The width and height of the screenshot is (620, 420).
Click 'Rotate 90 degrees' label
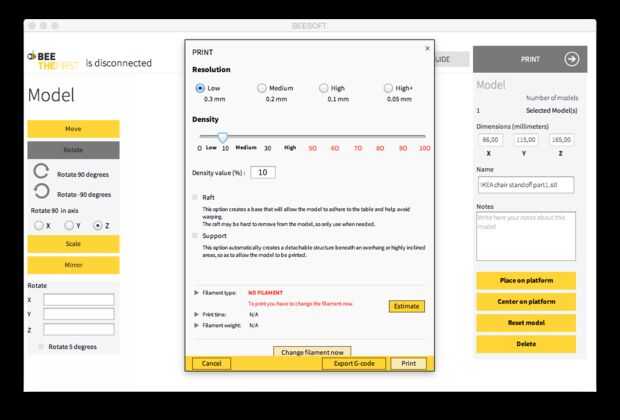click(83, 174)
